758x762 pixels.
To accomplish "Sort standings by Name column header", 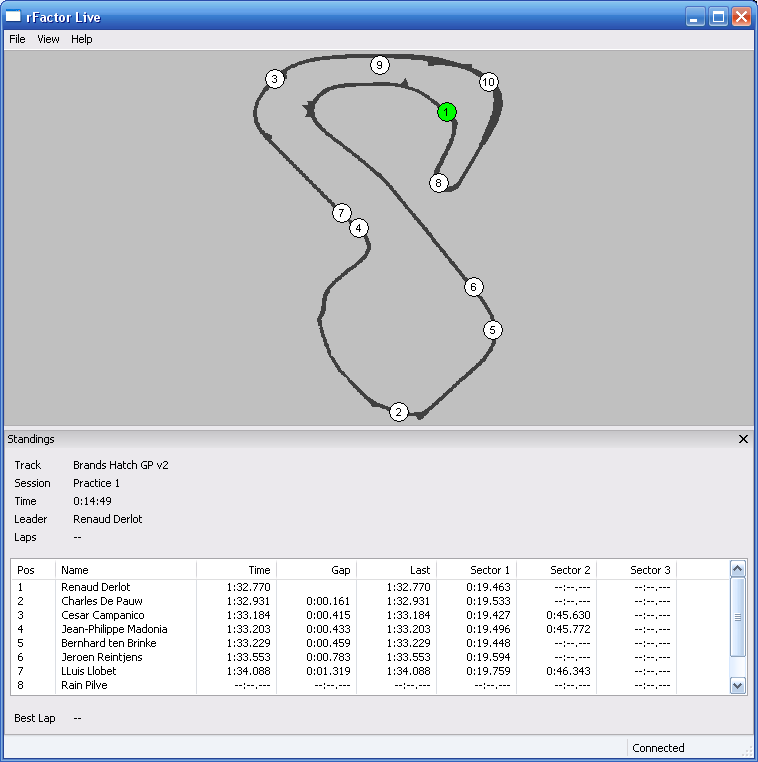I will coord(125,570).
